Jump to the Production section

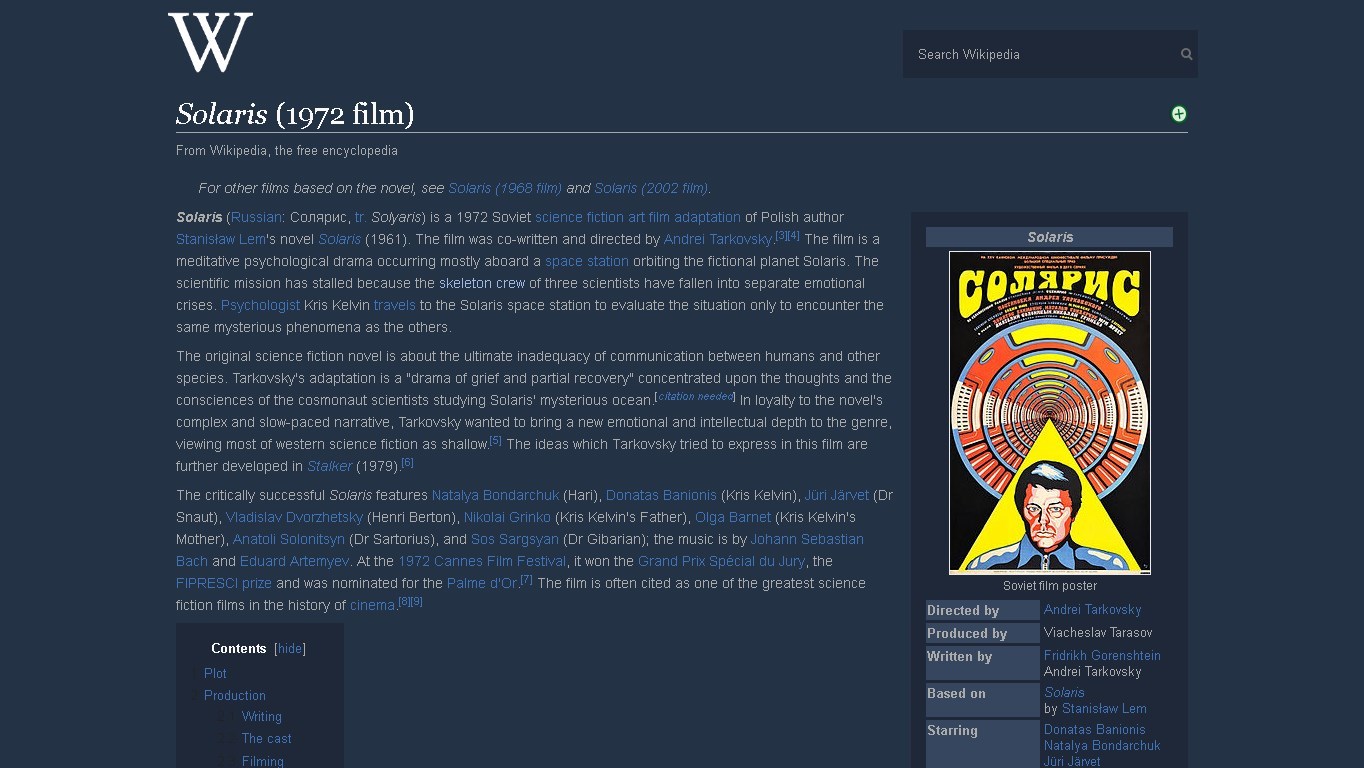click(235, 696)
